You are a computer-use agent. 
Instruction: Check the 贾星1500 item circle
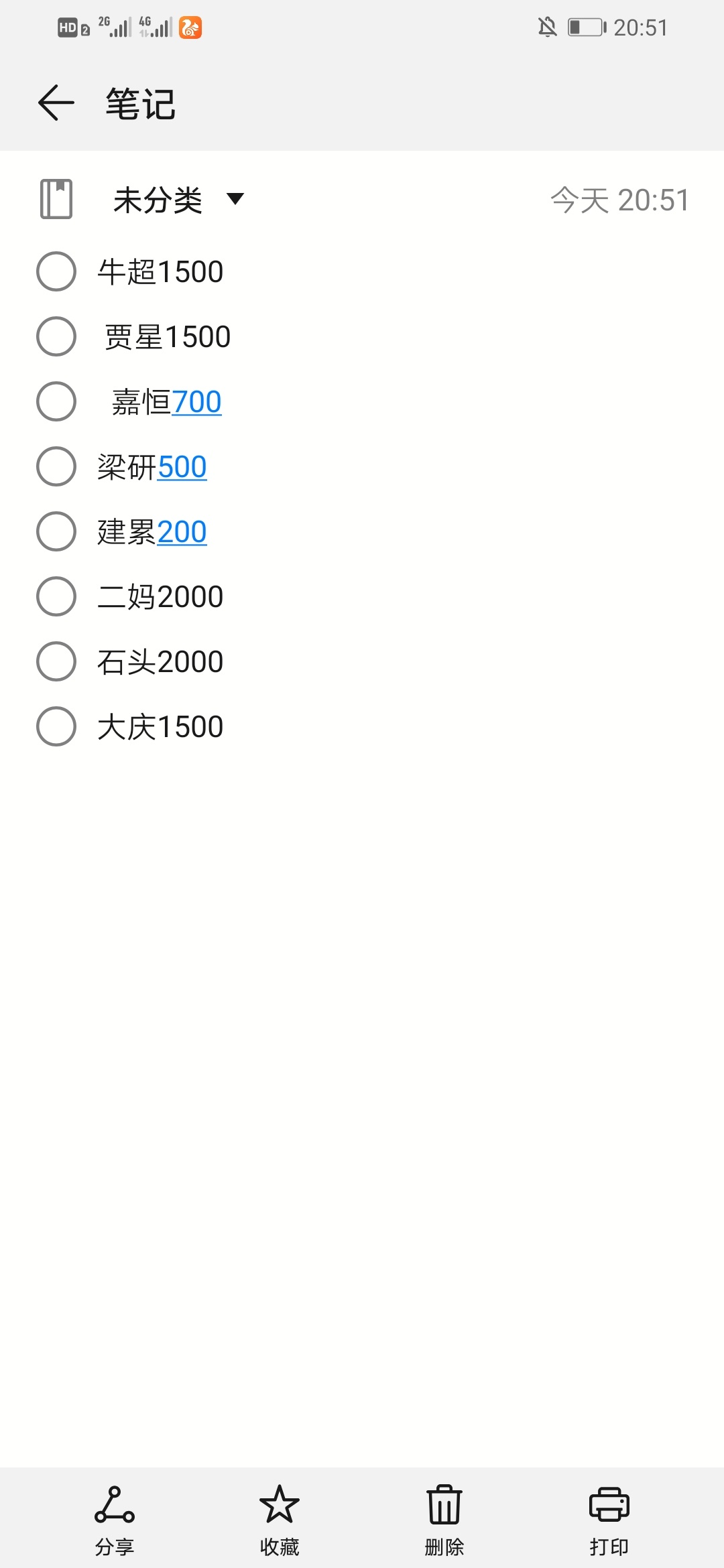[x=56, y=336]
